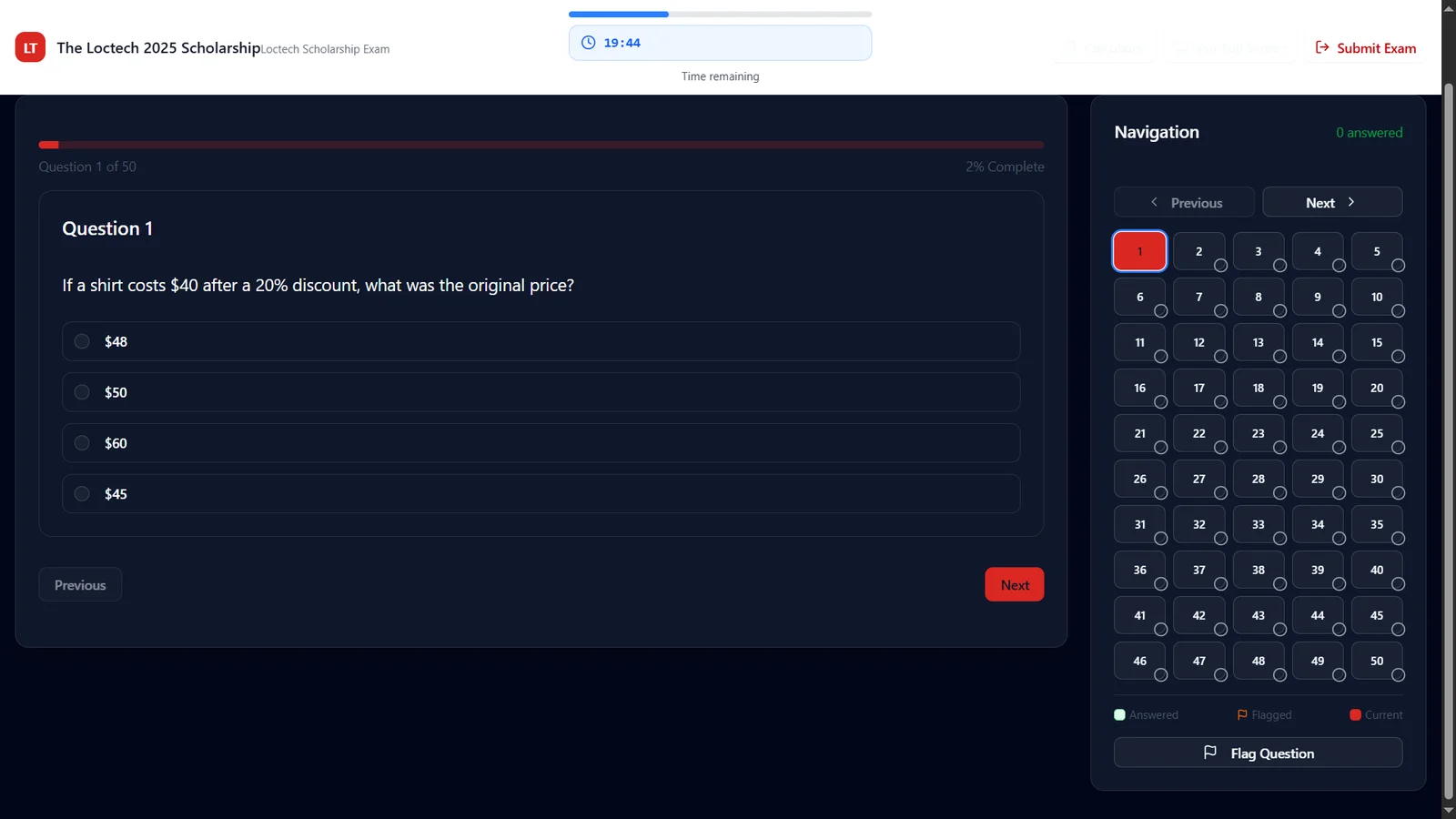This screenshot has width=1456, height=819.
Task: Open question 11
Action: point(1139,342)
